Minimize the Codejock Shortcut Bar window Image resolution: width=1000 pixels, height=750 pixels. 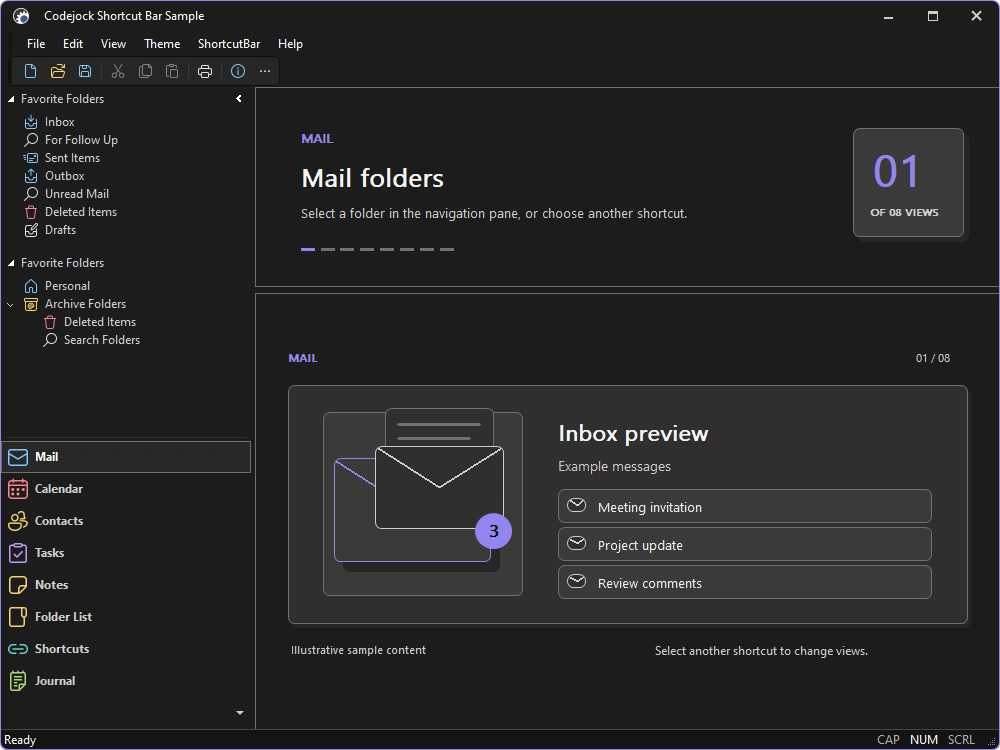click(x=888, y=17)
